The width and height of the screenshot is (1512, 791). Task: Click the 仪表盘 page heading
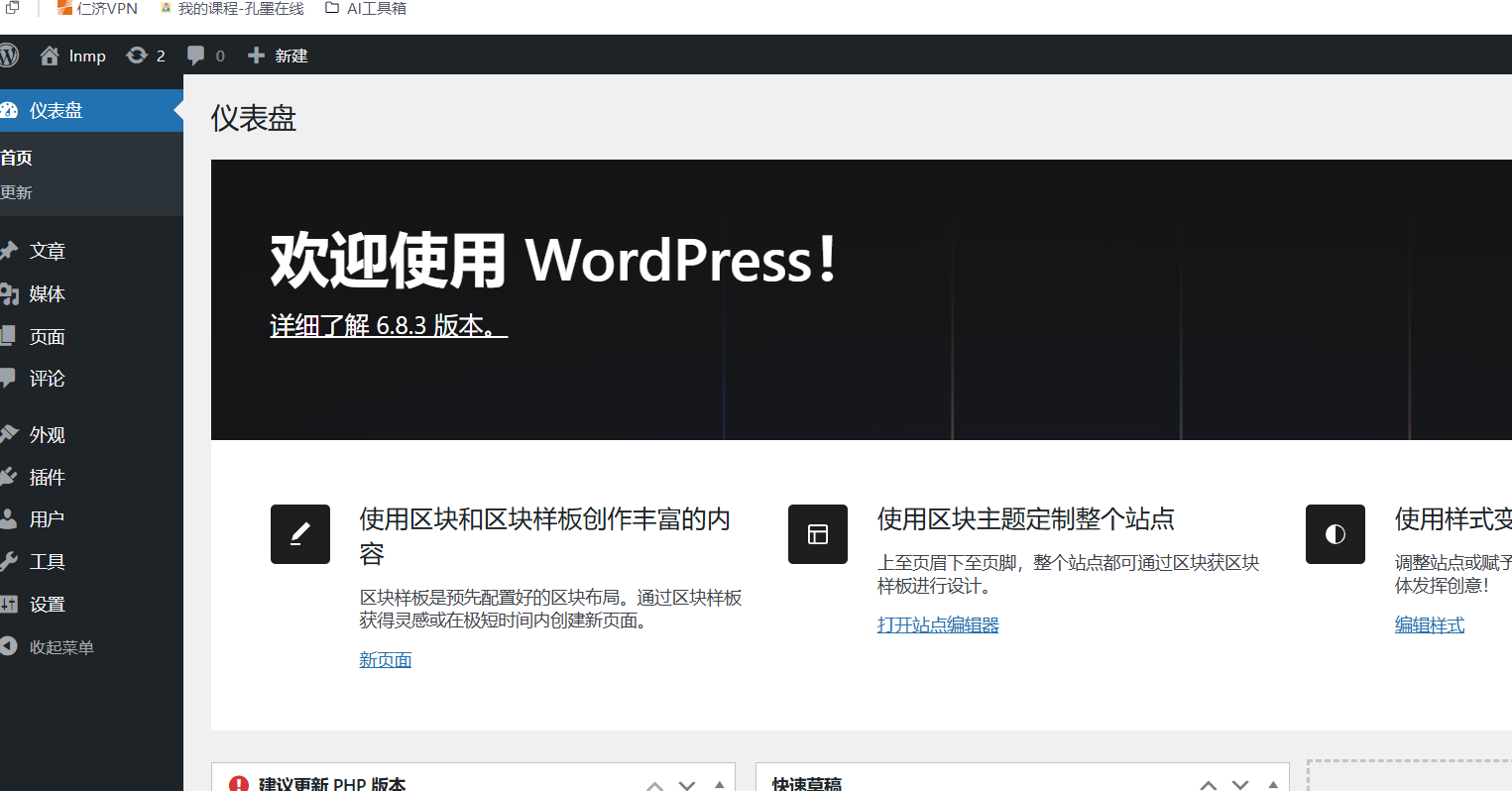pos(254,119)
